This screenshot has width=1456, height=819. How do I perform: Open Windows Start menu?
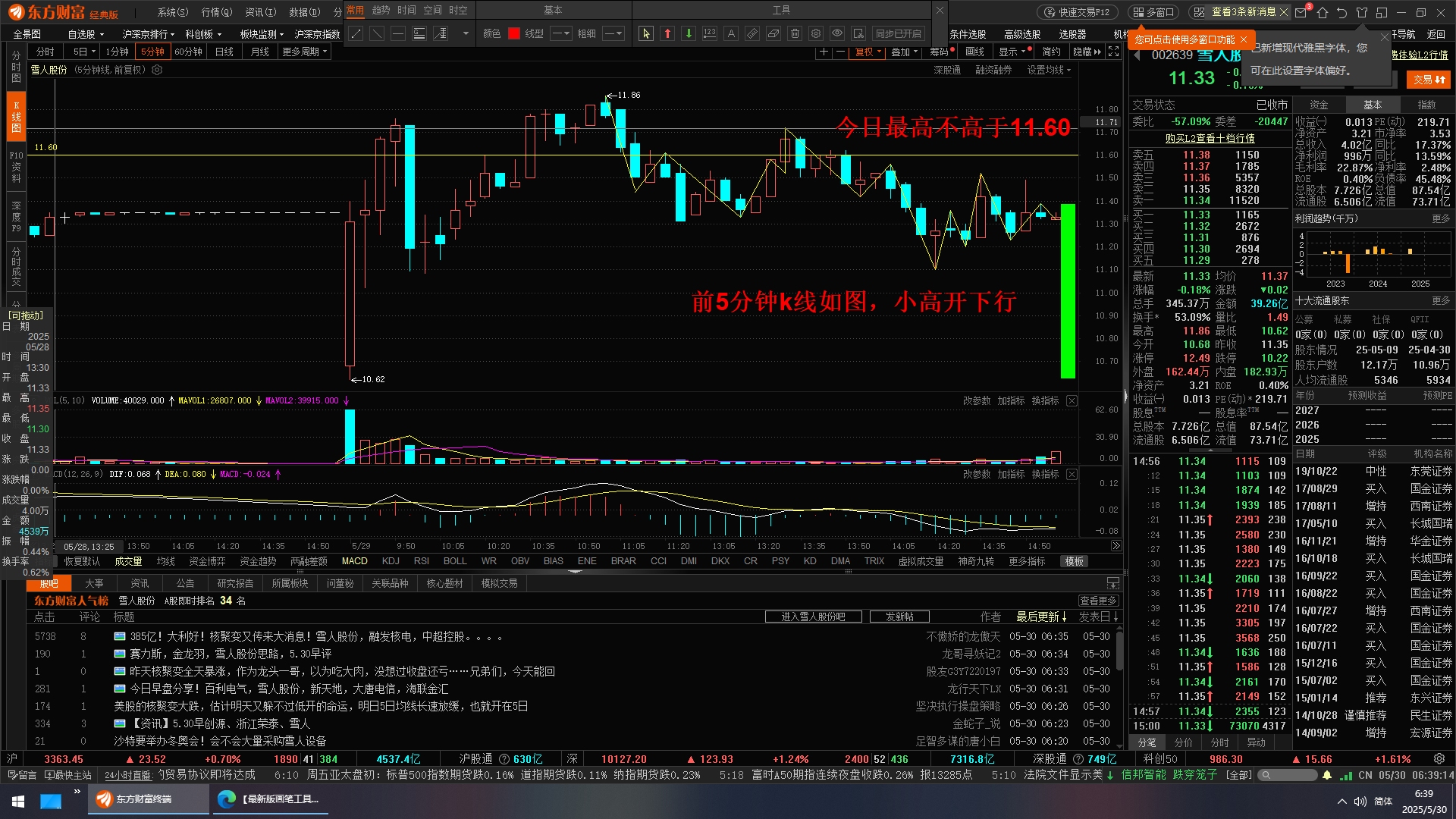tap(18, 801)
